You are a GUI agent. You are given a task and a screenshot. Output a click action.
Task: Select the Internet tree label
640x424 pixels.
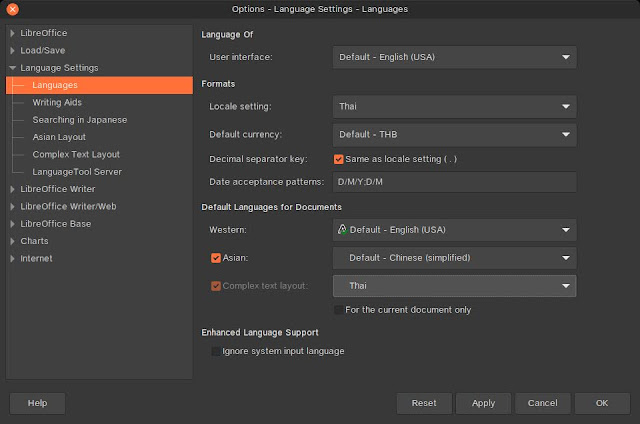(x=36, y=258)
